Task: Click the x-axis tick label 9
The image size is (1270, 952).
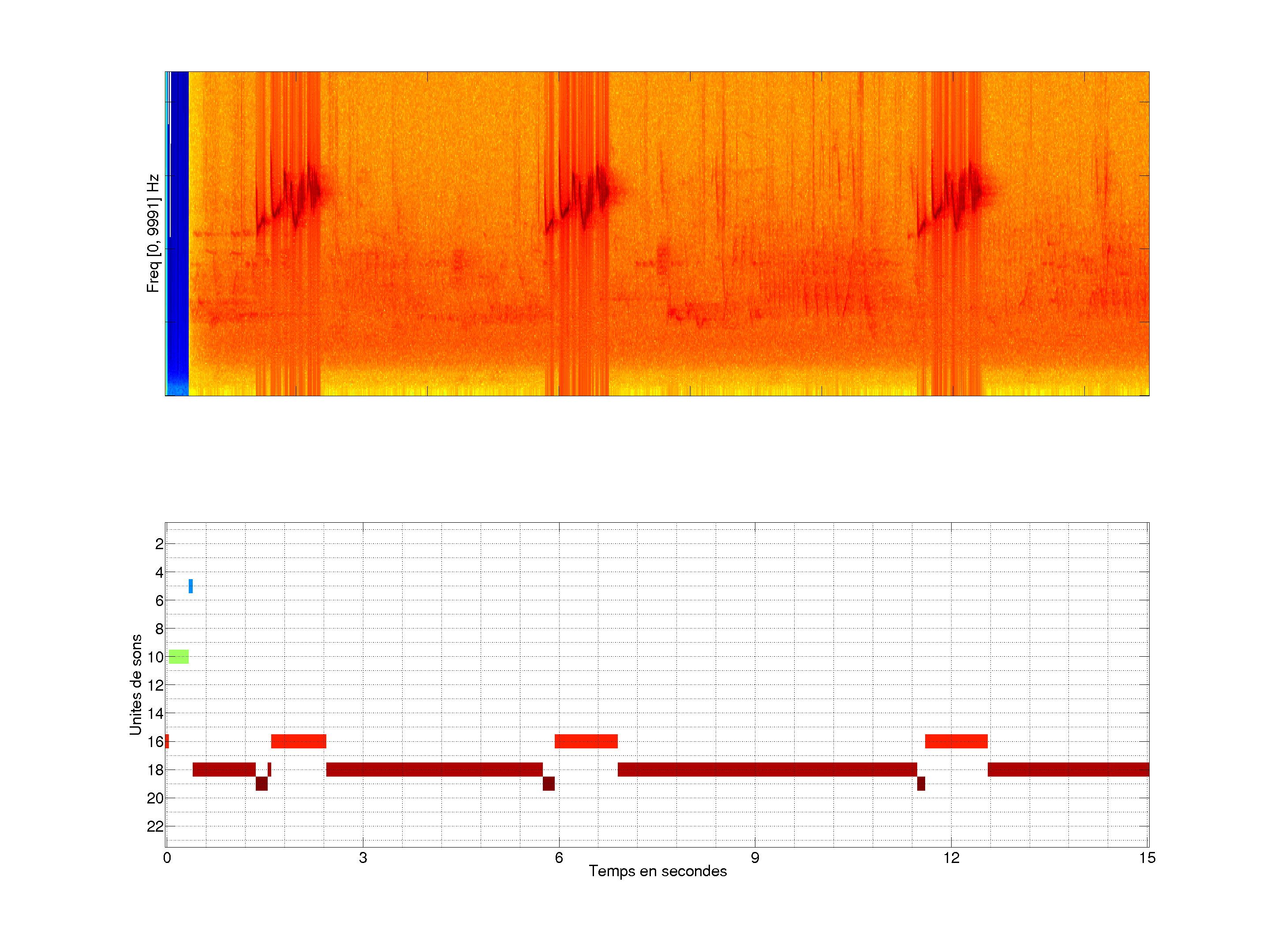Action: (755, 858)
